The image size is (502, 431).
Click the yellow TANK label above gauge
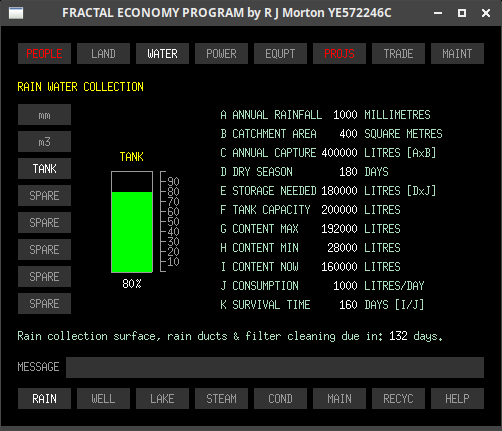click(x=132, y=157)
